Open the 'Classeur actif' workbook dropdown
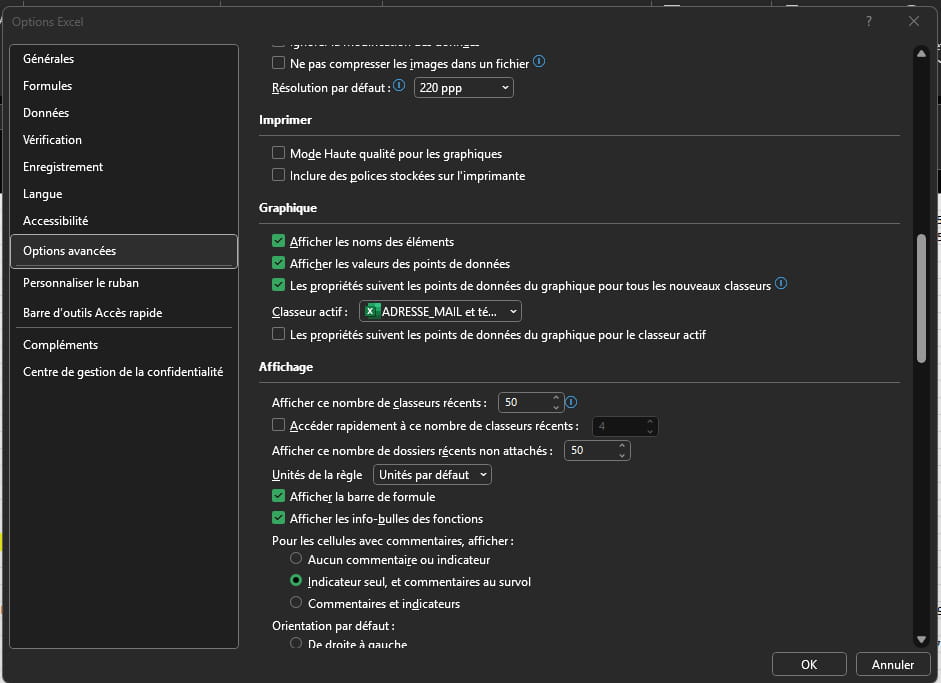This screenshot has width=941, height=683. click(x=440, y=311)
